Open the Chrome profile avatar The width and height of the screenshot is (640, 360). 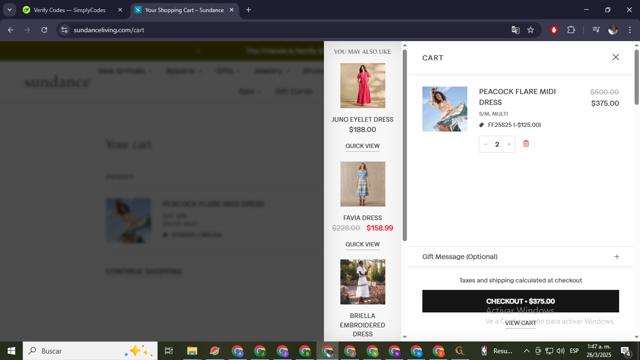pyautogui.click(x=613, y=30)
